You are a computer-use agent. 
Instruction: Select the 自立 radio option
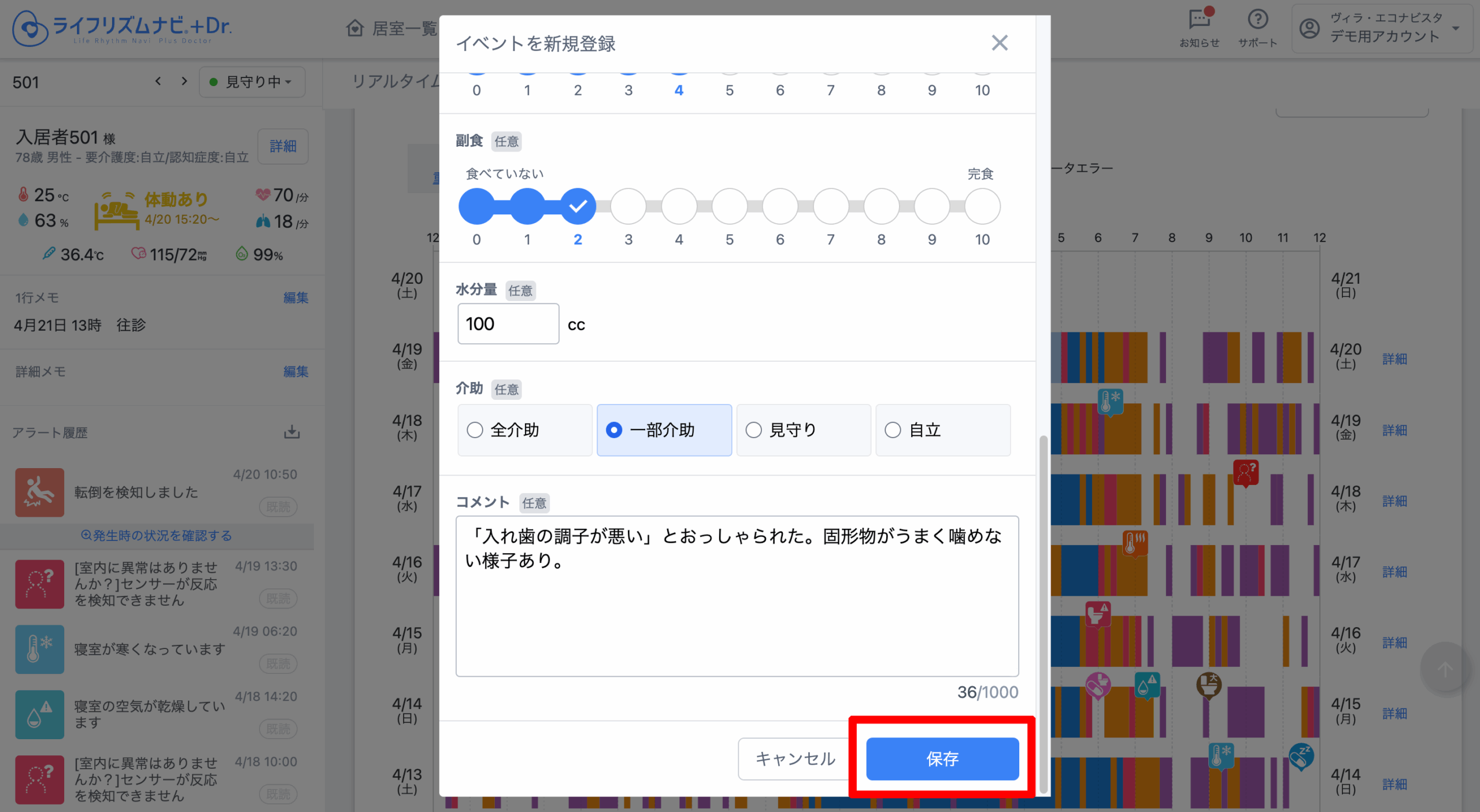pyautogui.click(x=943, y=430)
